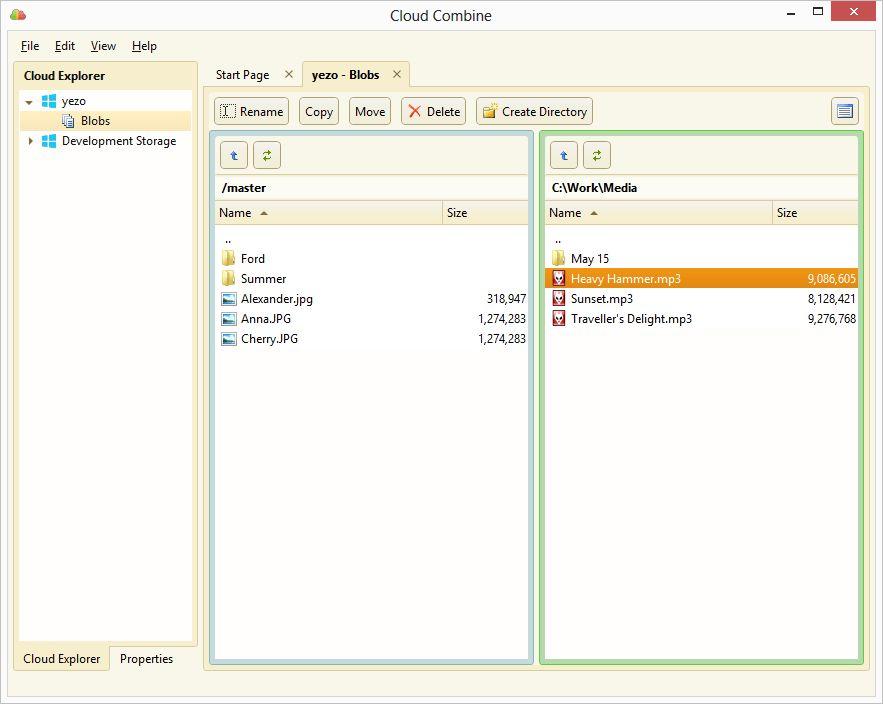Open the View menu

click(103, 46)
